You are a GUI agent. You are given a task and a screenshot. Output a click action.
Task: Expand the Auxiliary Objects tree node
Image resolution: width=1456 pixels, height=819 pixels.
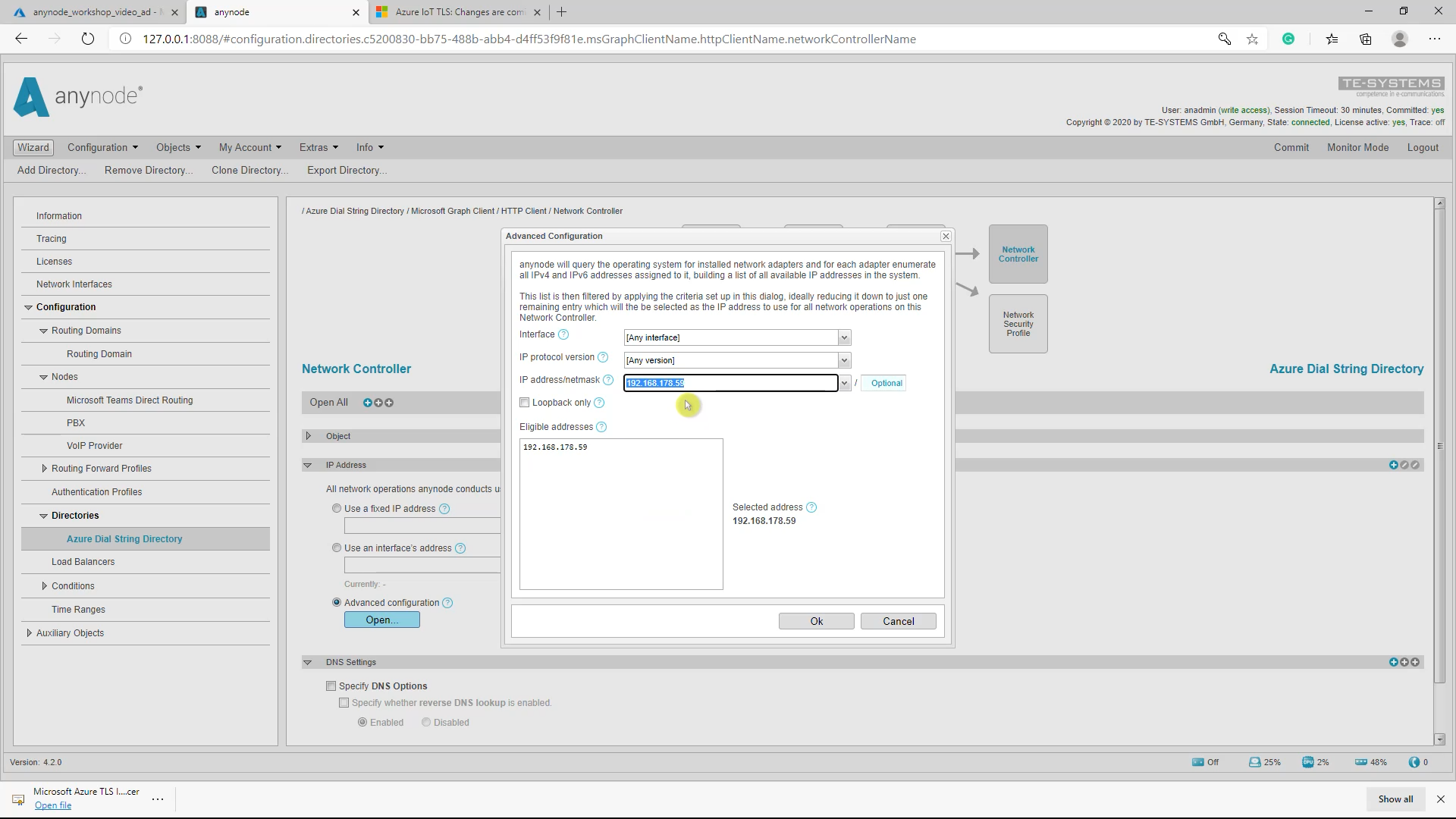coord(29,633)
